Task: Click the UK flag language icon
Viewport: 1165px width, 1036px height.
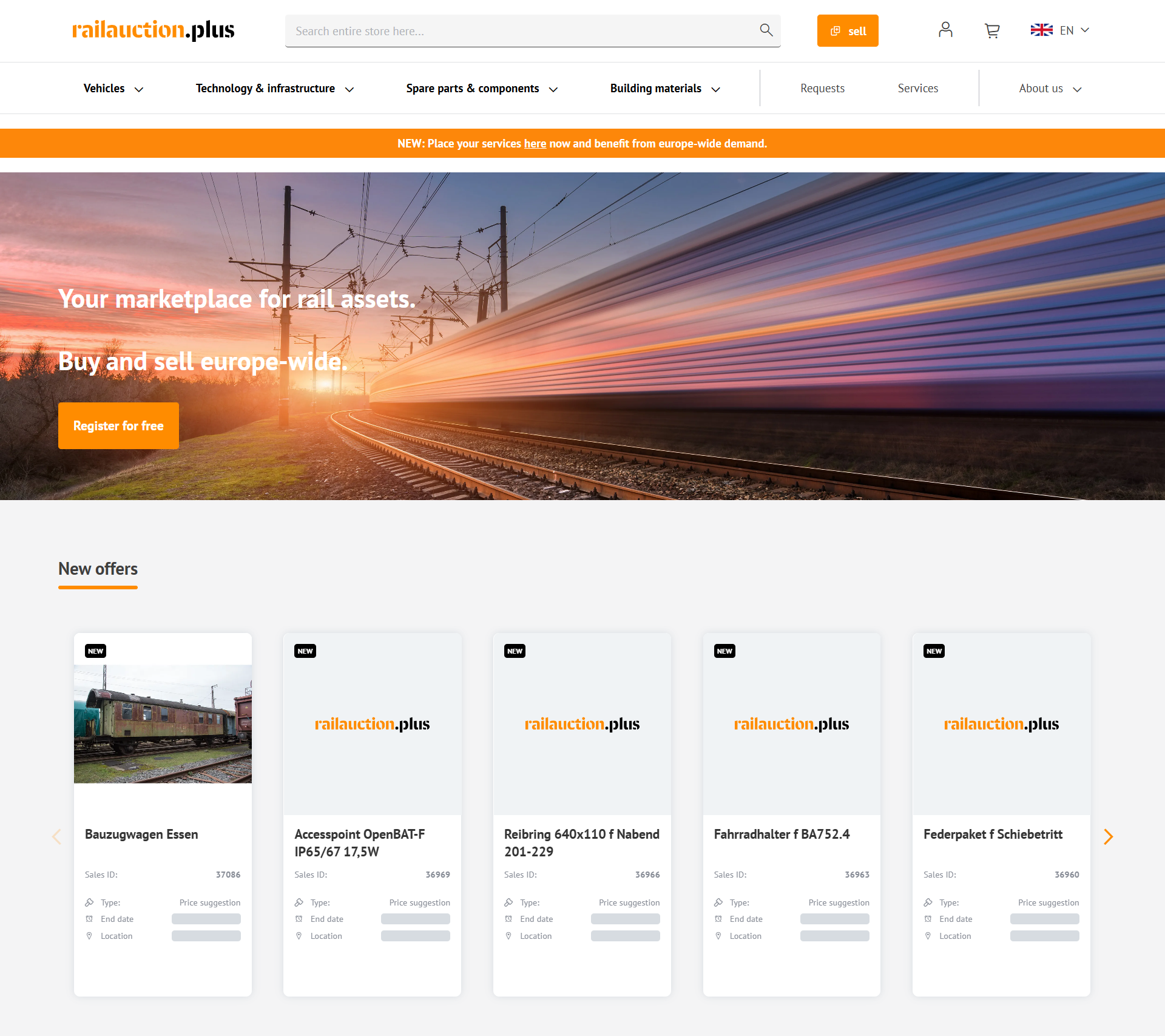Action: [x=1041, y=30]
